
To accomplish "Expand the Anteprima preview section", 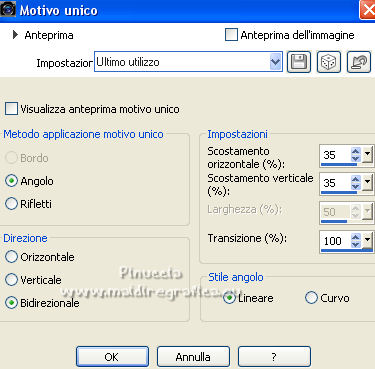I will [x=15, y=35].
